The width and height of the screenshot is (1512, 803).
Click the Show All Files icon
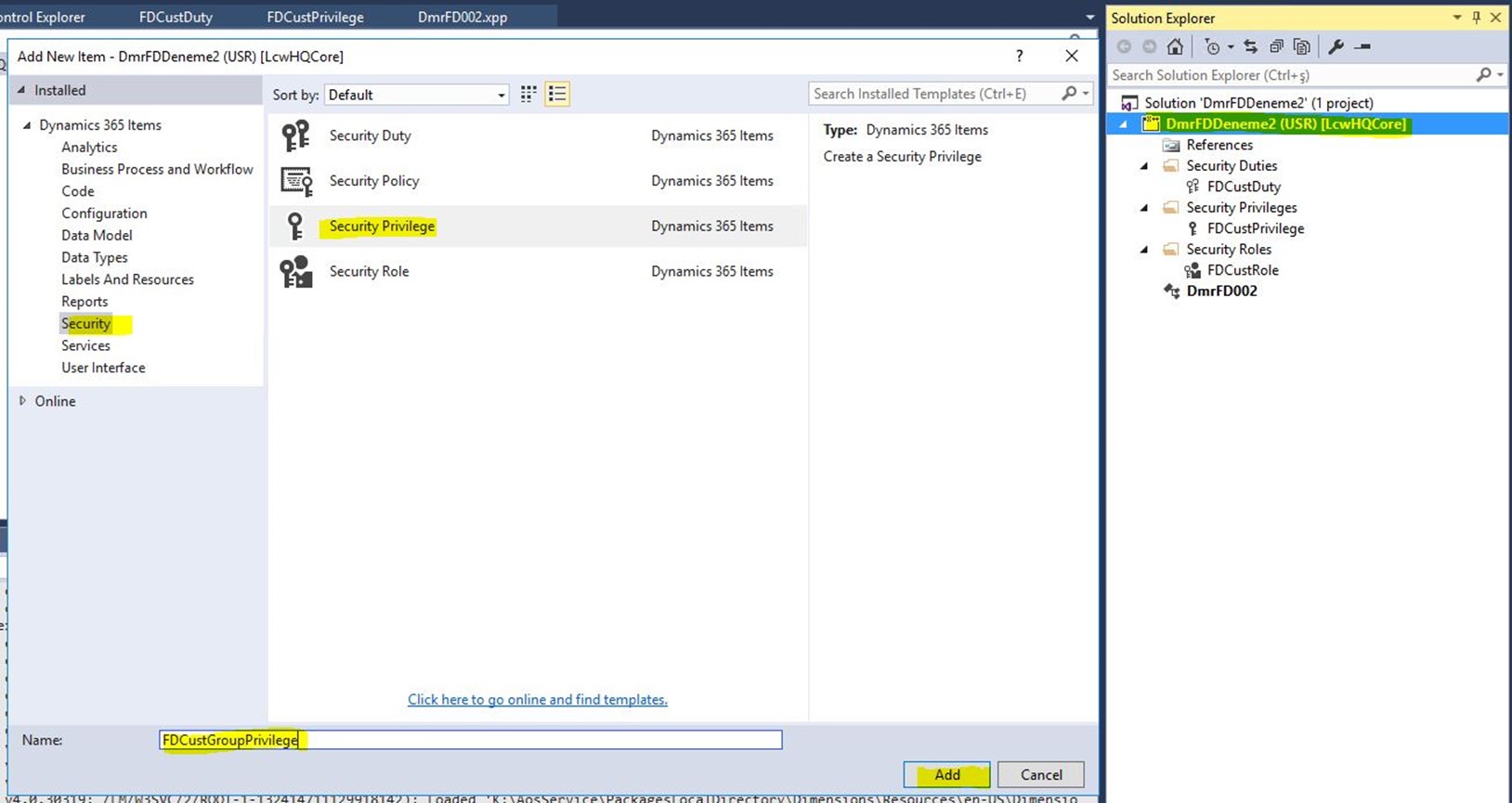(1302, 46)
